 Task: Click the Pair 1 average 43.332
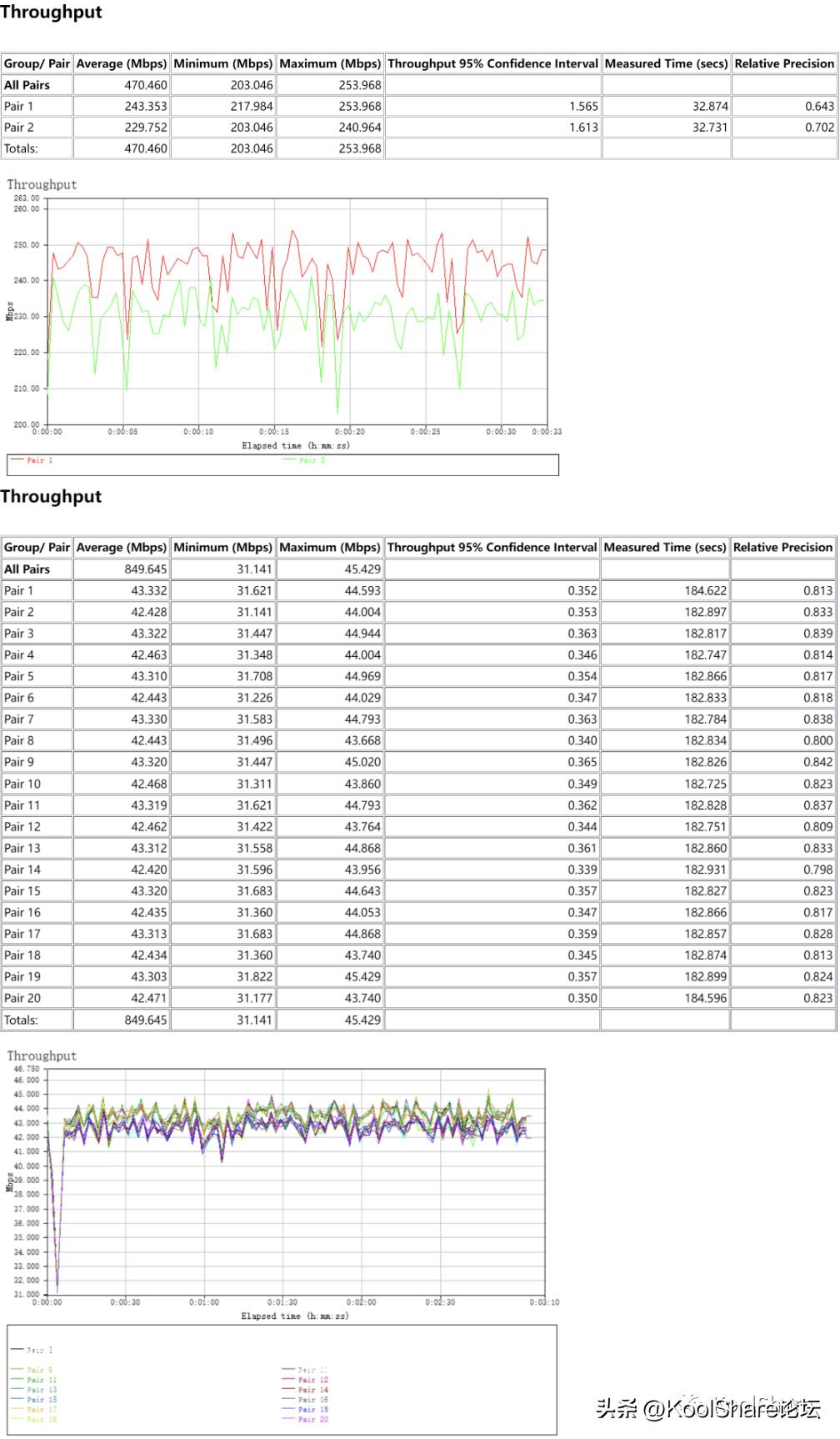click(149, 590)
